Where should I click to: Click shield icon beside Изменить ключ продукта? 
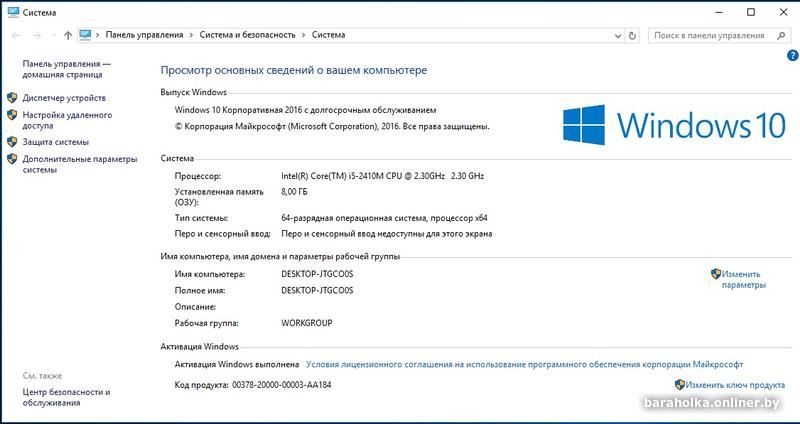click(x=680, y=385)
